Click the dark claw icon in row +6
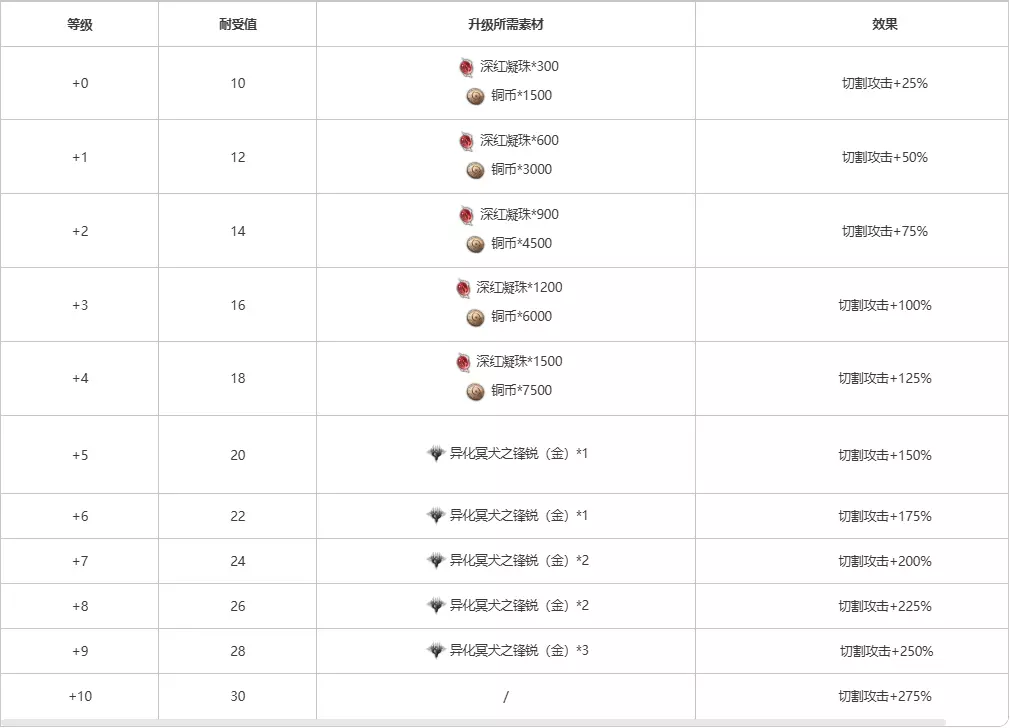Image resolution: width=1010 pixels, height=728 pixels. point(435,516)
